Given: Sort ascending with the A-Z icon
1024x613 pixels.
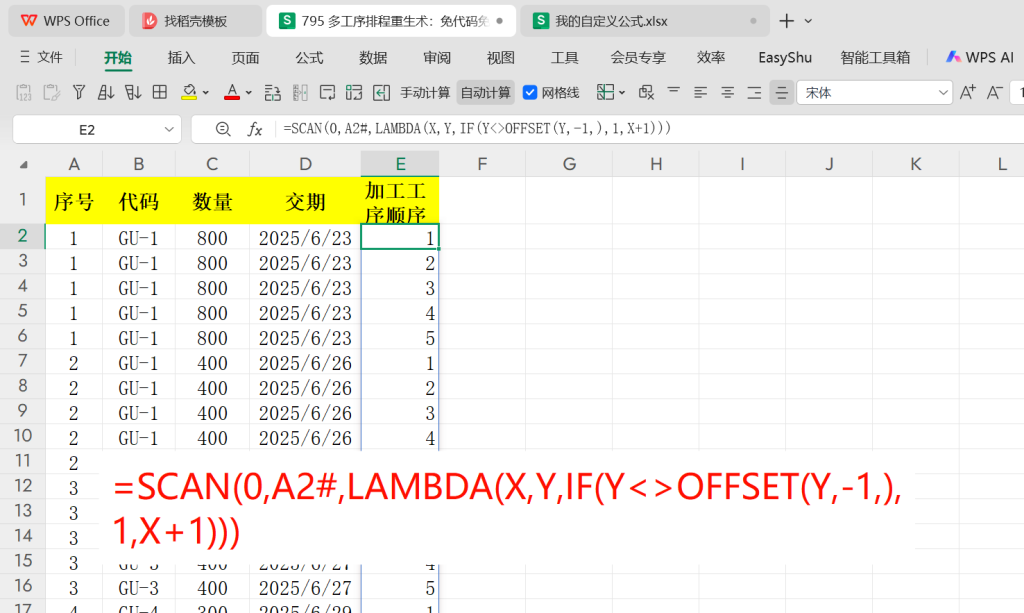Looking at the screenshot, I should point(106,93).
